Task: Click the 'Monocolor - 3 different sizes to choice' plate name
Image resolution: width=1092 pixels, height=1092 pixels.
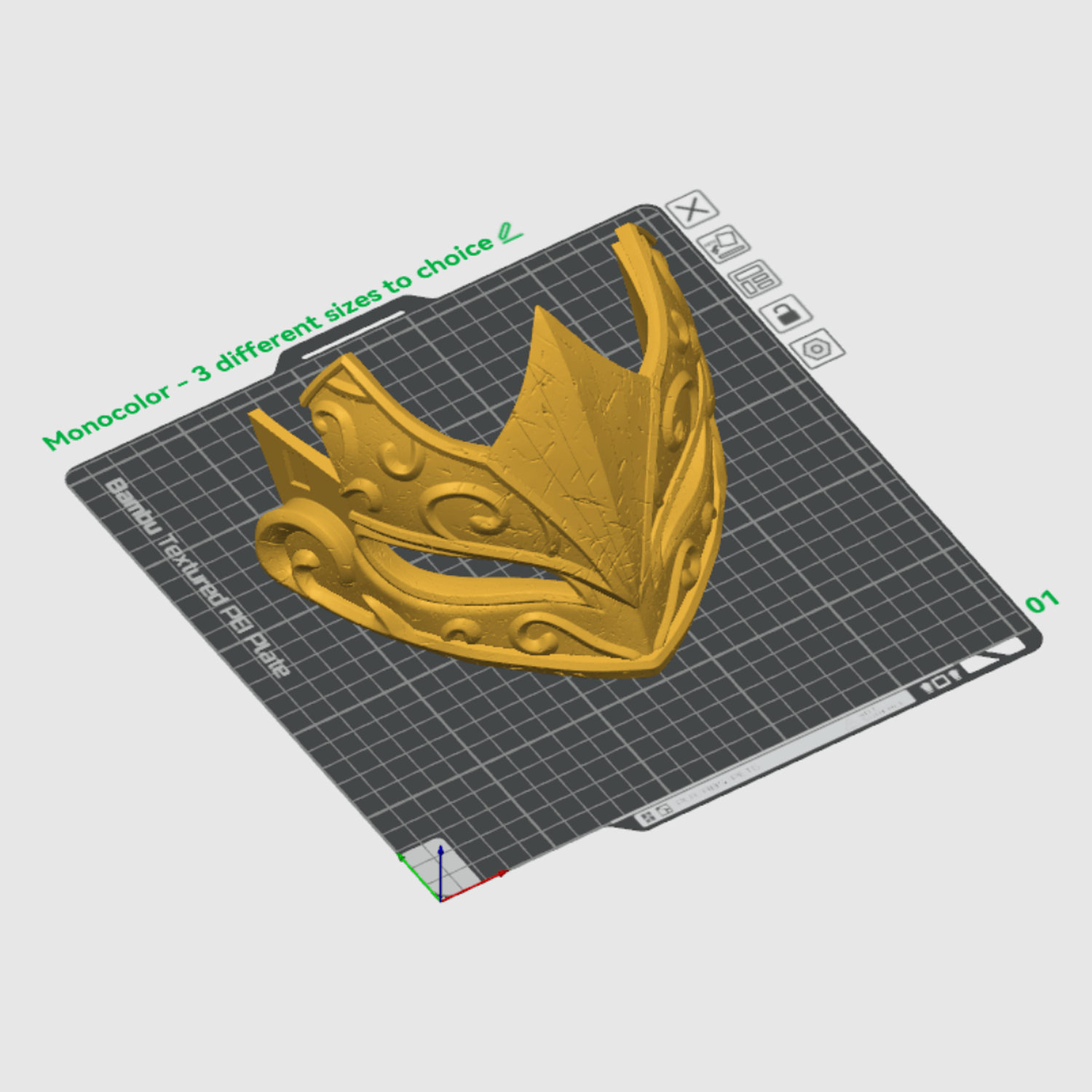Action: tap(269, 341)
